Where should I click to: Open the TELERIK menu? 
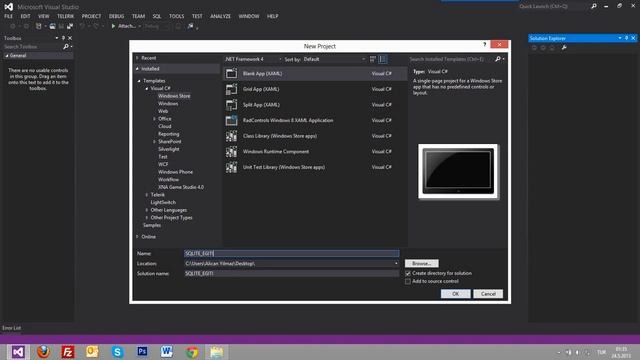(65, 16)
